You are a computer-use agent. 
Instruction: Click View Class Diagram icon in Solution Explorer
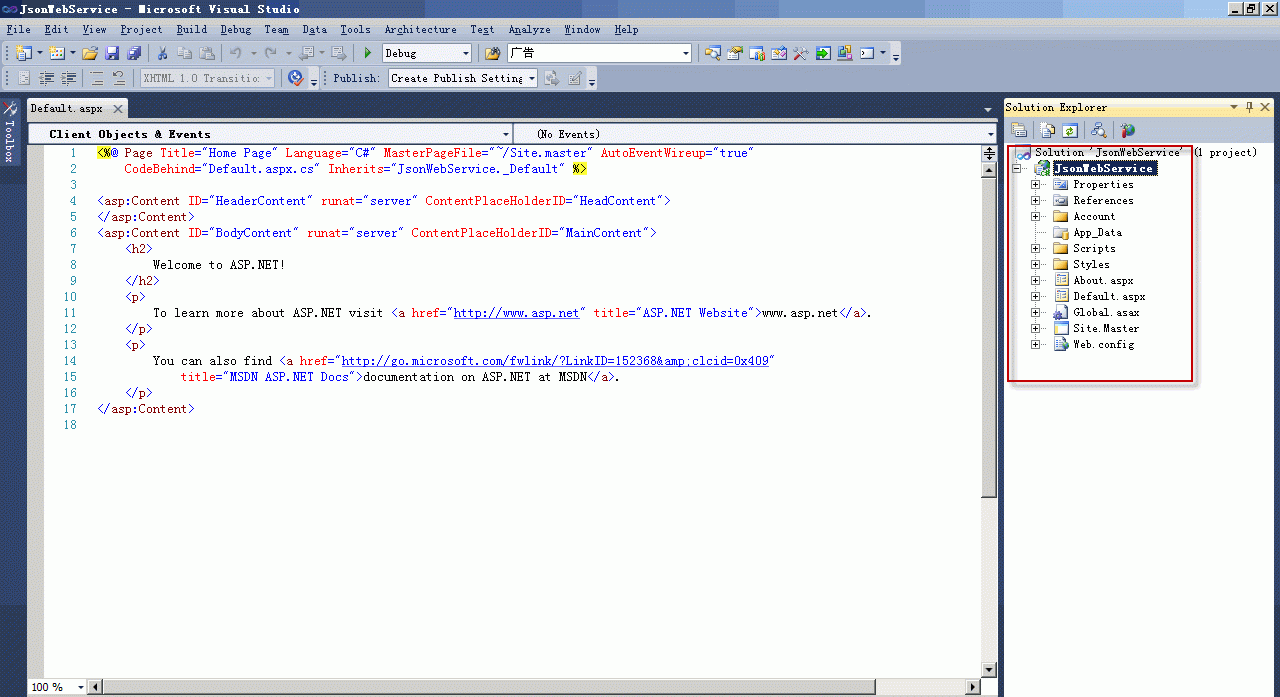(x=1098, y=130)
